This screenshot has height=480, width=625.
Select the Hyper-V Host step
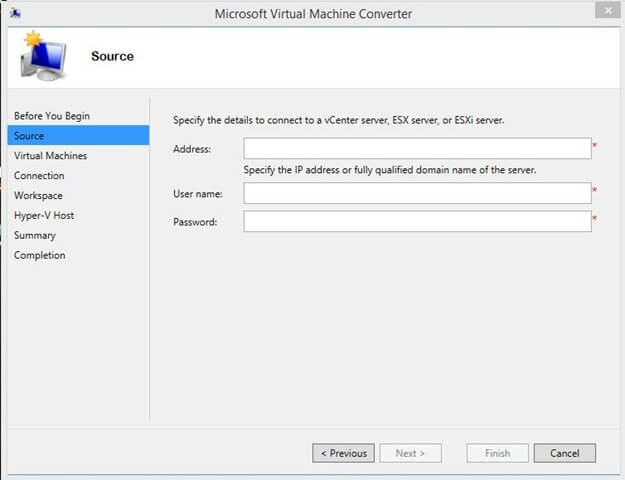[x=44, y=215]
